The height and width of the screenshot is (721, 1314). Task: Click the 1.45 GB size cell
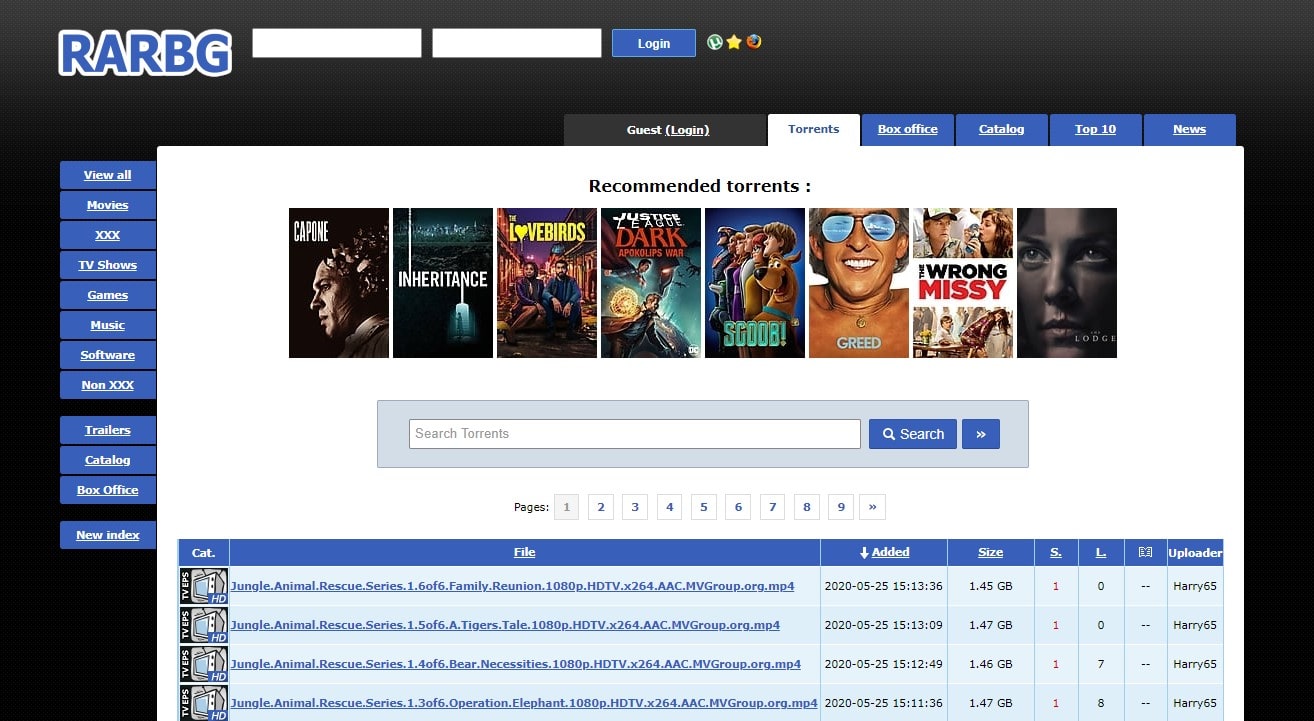coord(991,586)
